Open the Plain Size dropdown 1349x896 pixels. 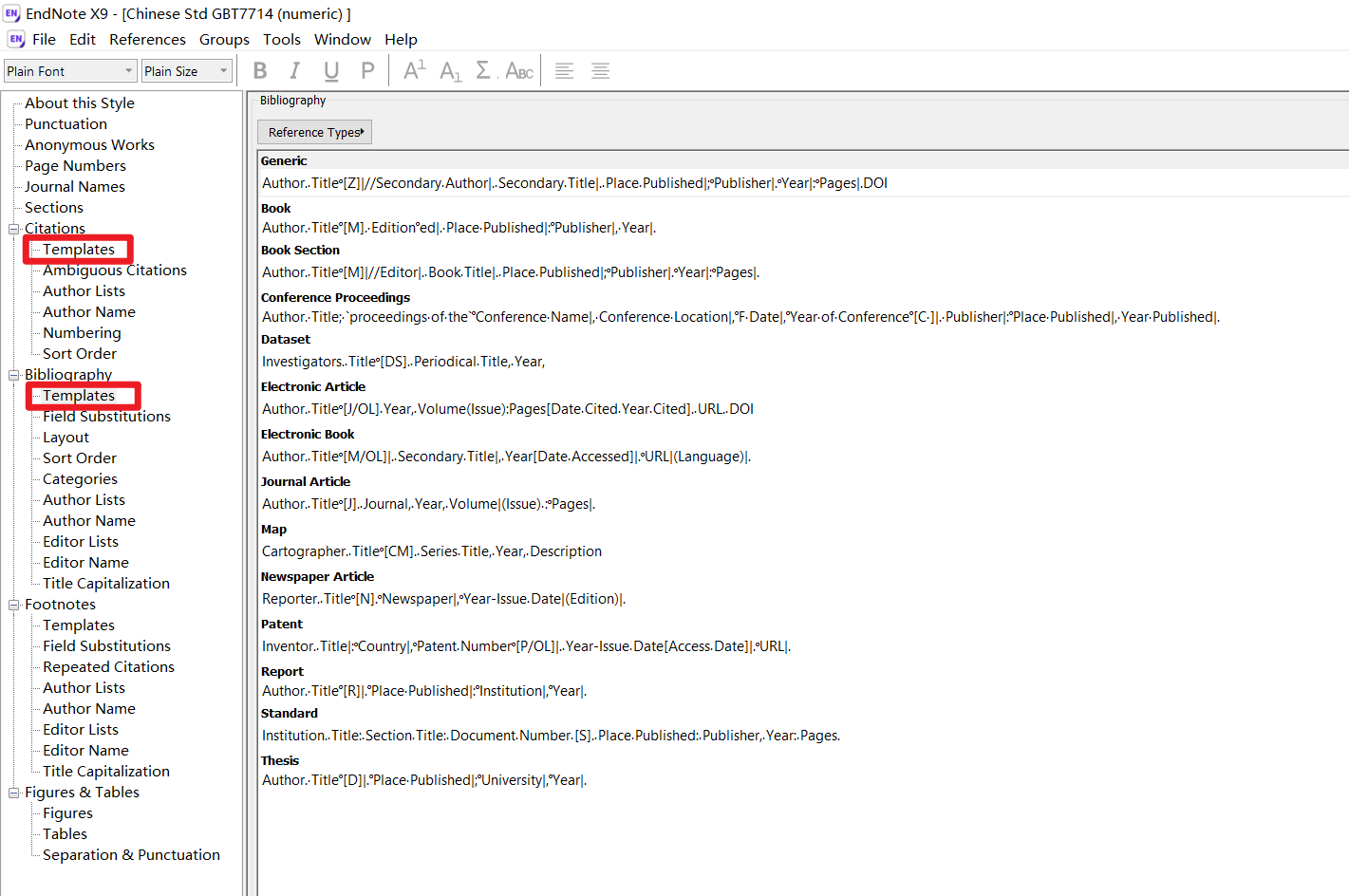[187, 71]
